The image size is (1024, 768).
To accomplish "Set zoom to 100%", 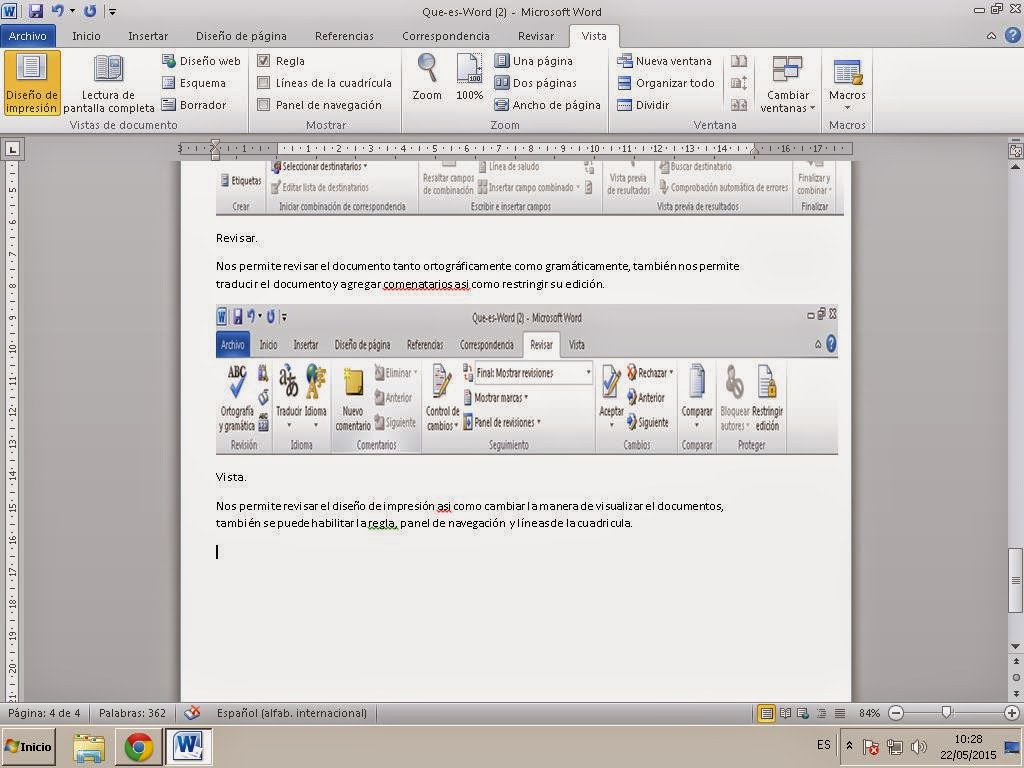I will (471, 80).
